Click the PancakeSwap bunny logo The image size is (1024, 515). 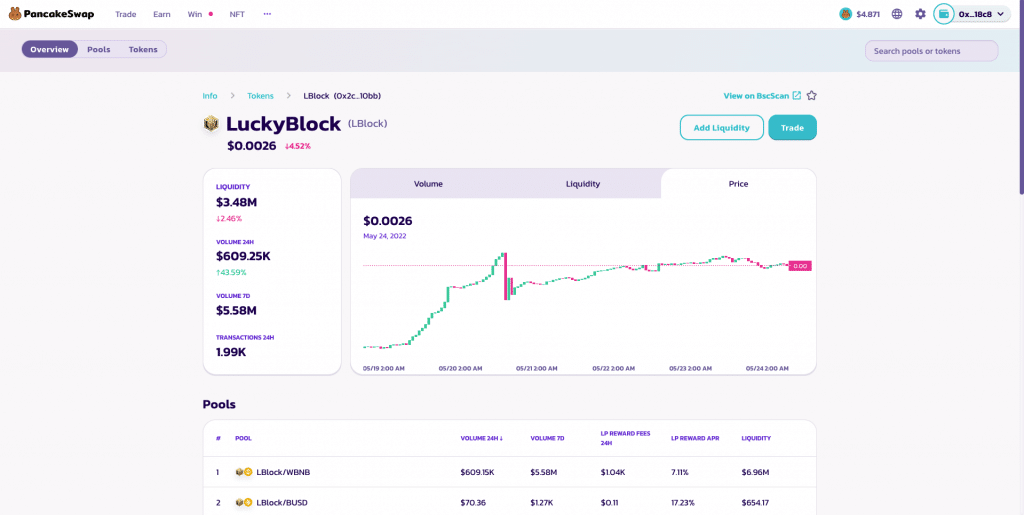tap(14, 14)
